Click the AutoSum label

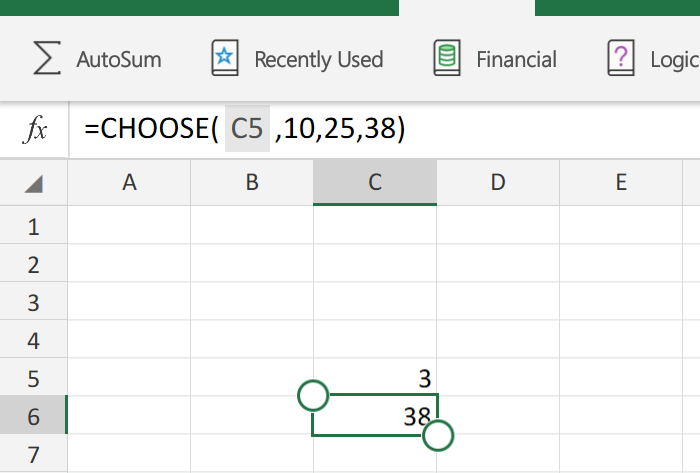click(119, 59)
